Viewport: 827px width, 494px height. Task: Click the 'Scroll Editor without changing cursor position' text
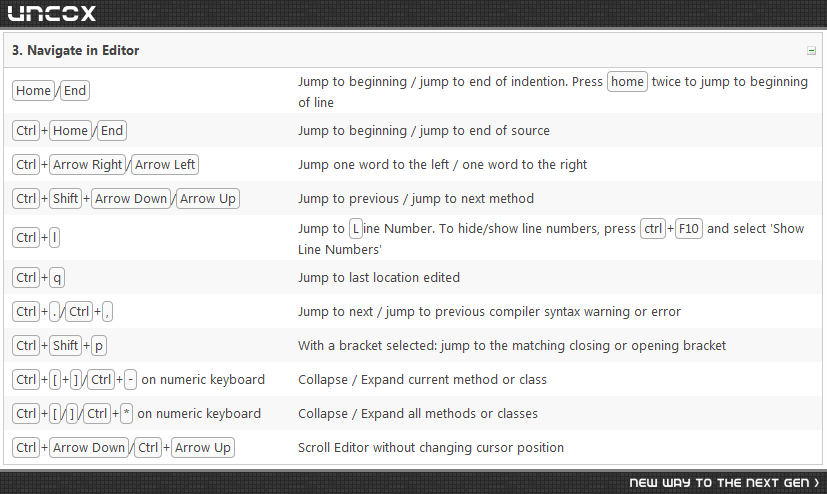pos(430,448)
